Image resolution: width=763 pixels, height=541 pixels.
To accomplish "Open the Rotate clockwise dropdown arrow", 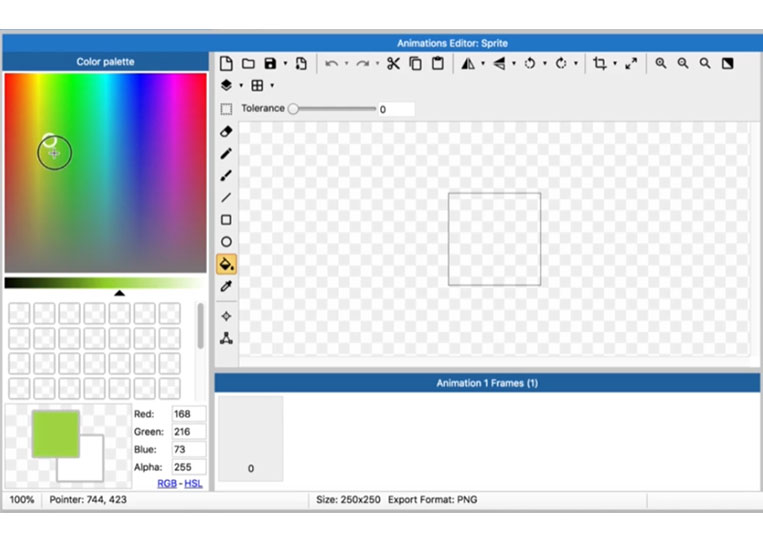I will (x=576, y=63).
